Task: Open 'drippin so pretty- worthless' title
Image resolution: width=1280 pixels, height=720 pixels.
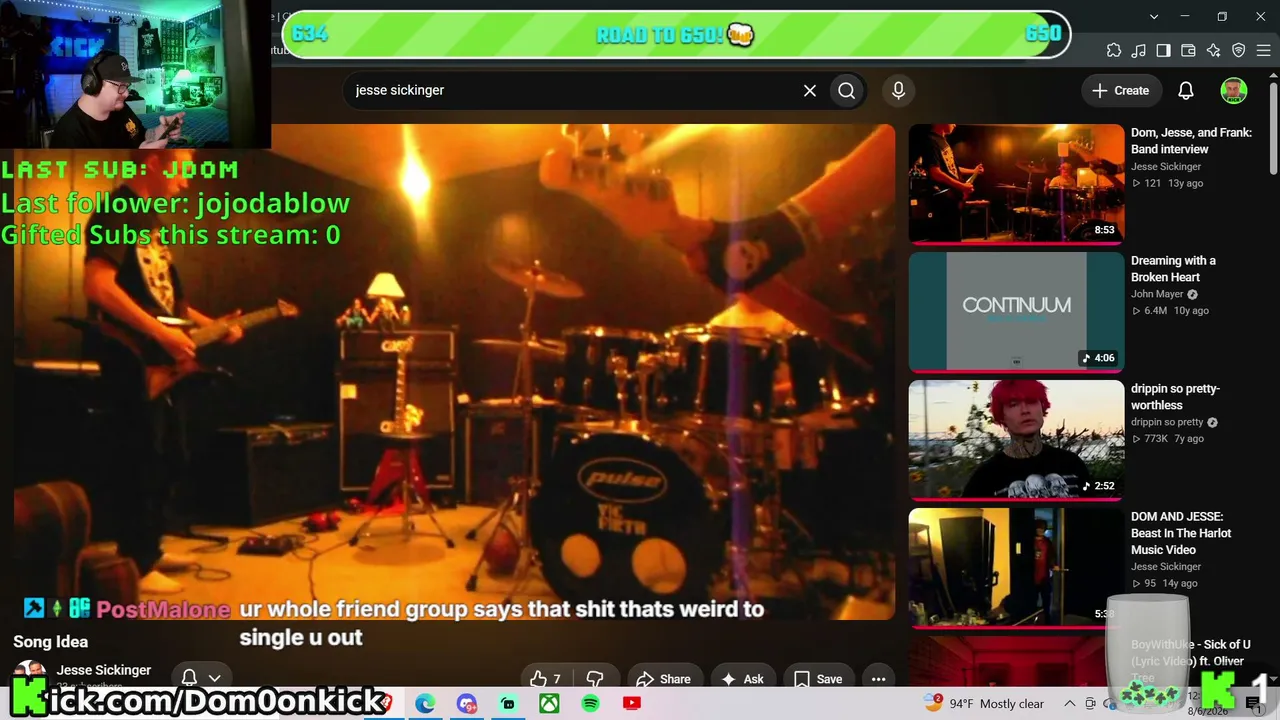Action: (x=1175, y=397)
